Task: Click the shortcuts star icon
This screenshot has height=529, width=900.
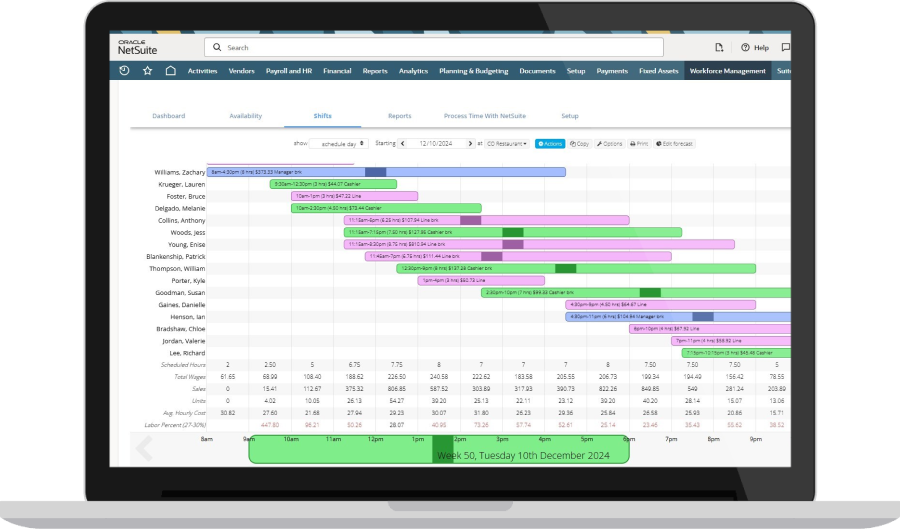Action: [148, 71]
